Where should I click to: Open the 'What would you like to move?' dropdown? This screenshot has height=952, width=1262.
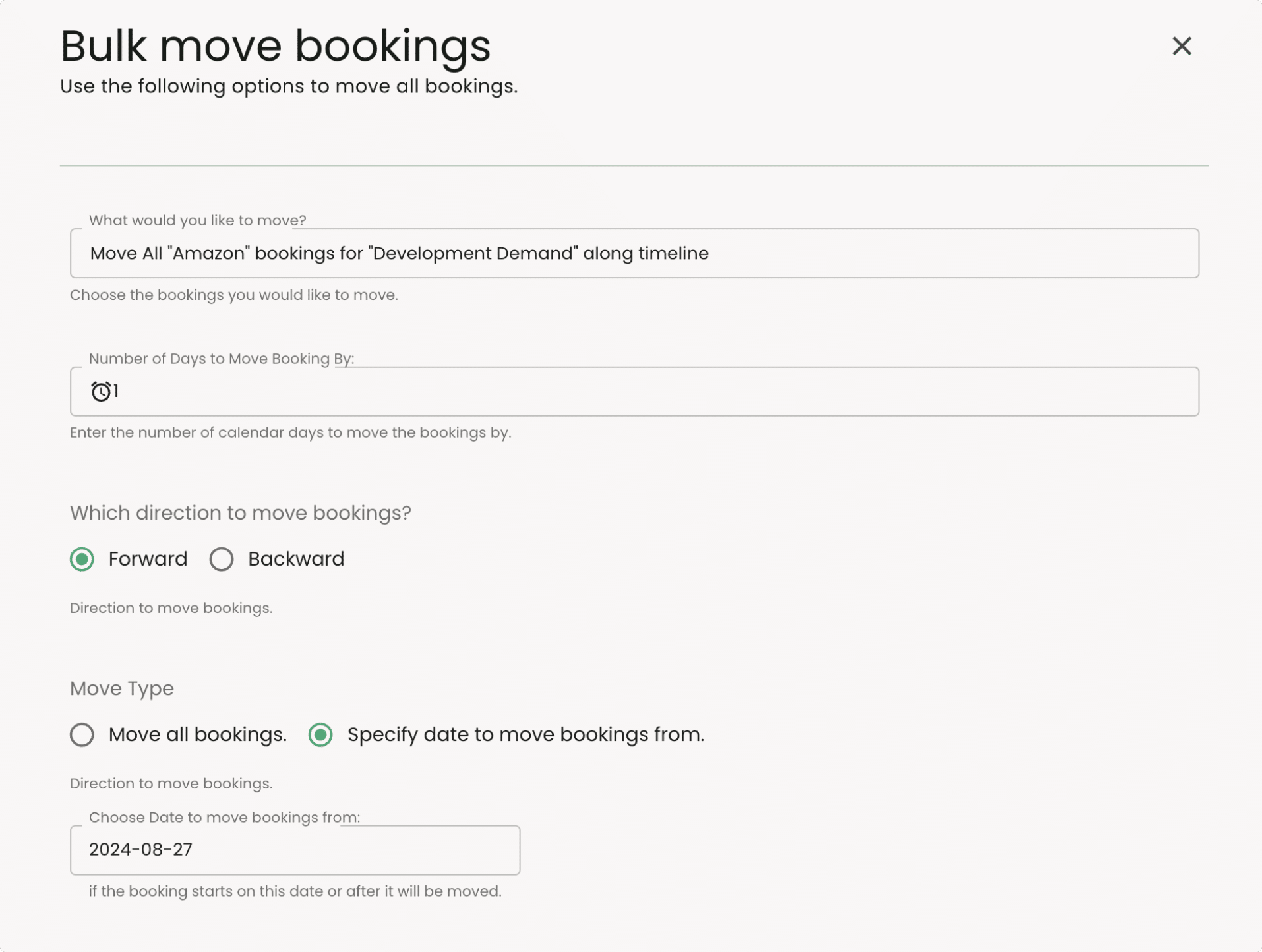coord(634,253)
